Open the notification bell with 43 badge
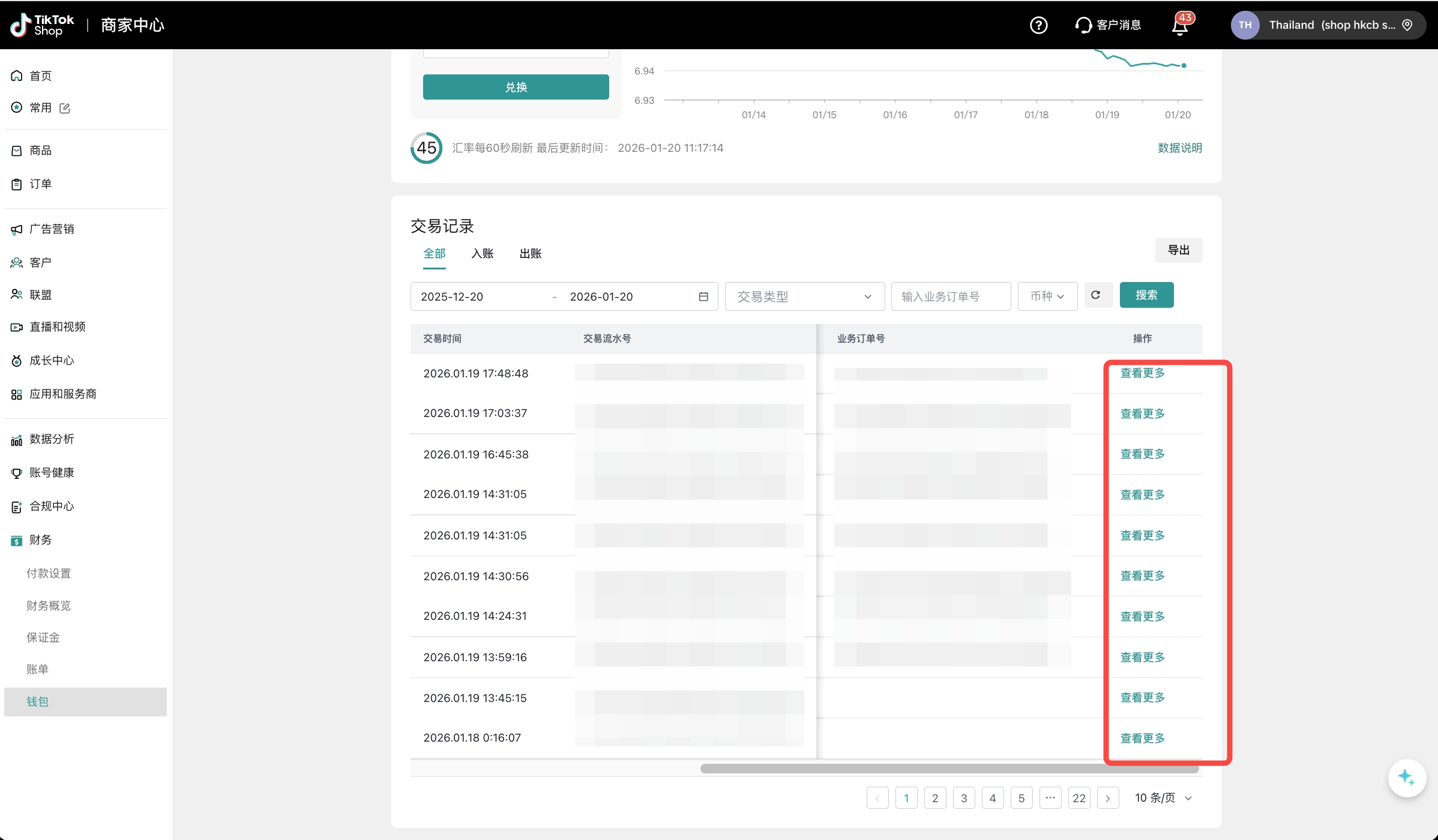Screen dimensions: 1438x840 click(1180, 26)
